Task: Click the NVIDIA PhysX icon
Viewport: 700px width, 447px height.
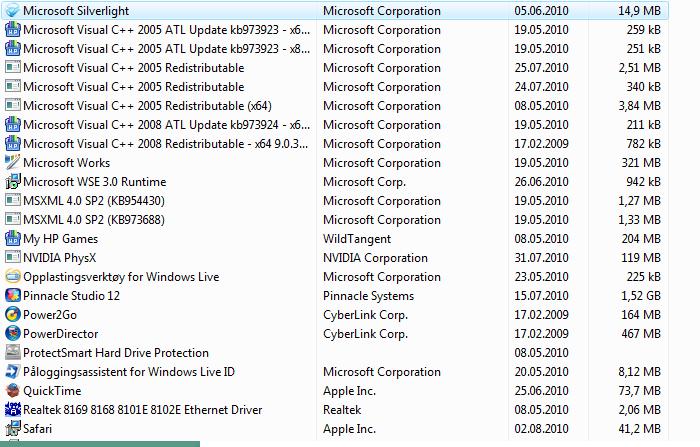Action: (x=13, y=258)
